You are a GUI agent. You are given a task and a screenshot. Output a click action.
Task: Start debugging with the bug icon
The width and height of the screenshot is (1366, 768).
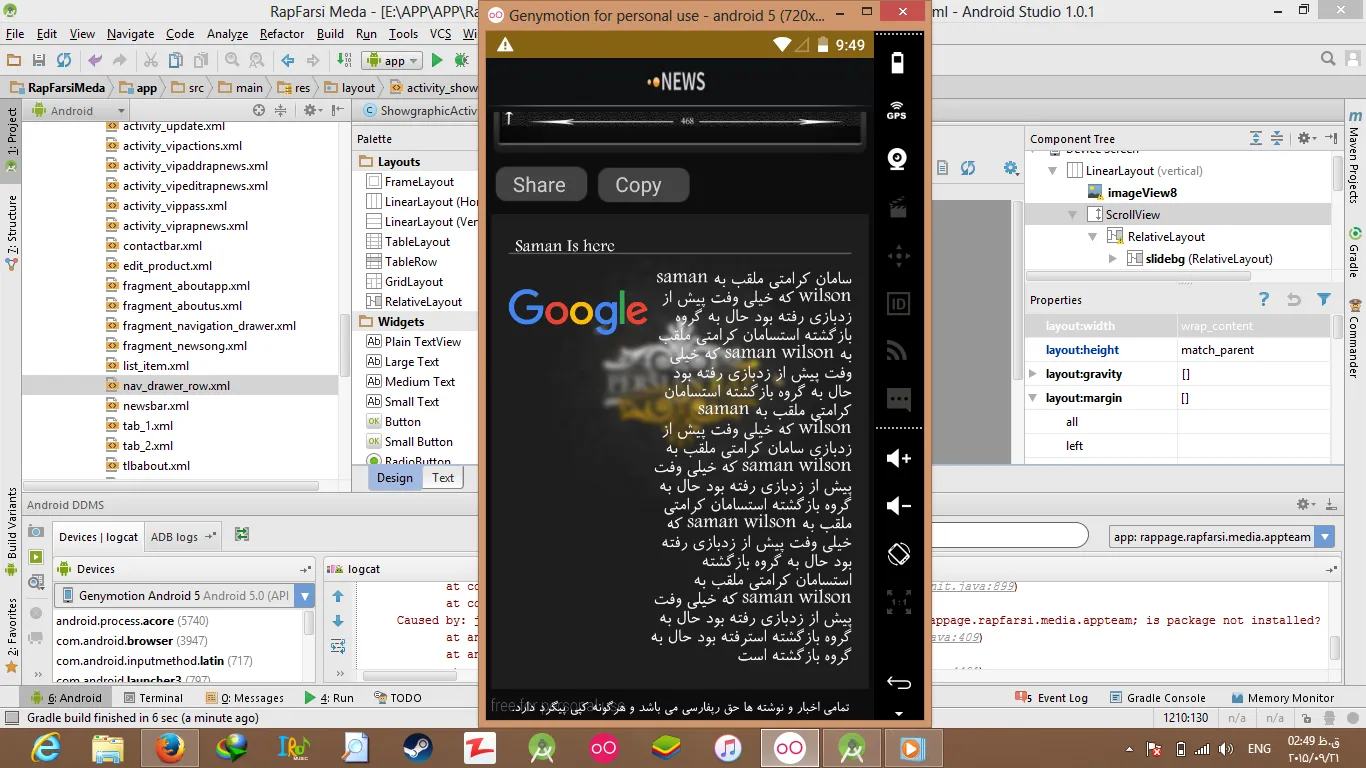461,60
